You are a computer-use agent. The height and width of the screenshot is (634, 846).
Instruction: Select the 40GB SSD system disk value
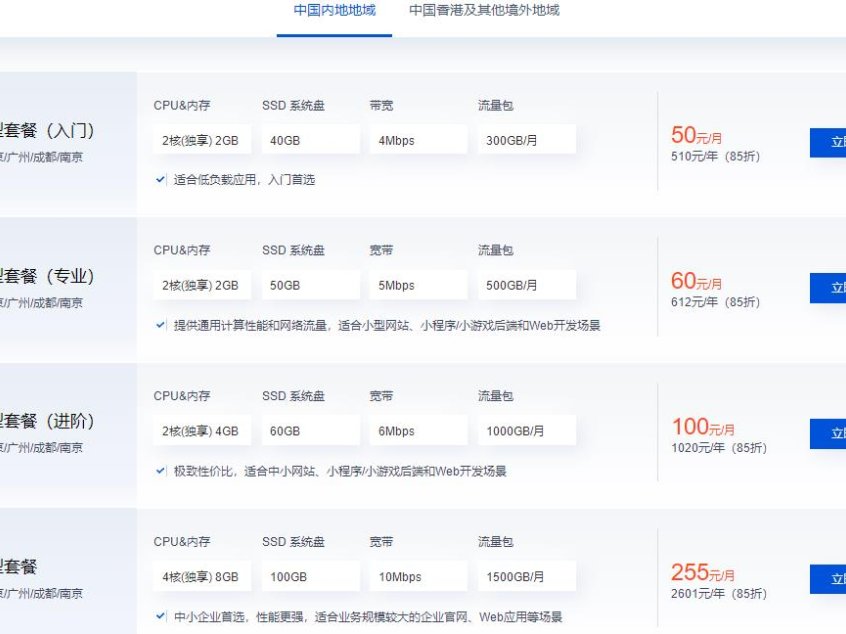click(310, 140)
